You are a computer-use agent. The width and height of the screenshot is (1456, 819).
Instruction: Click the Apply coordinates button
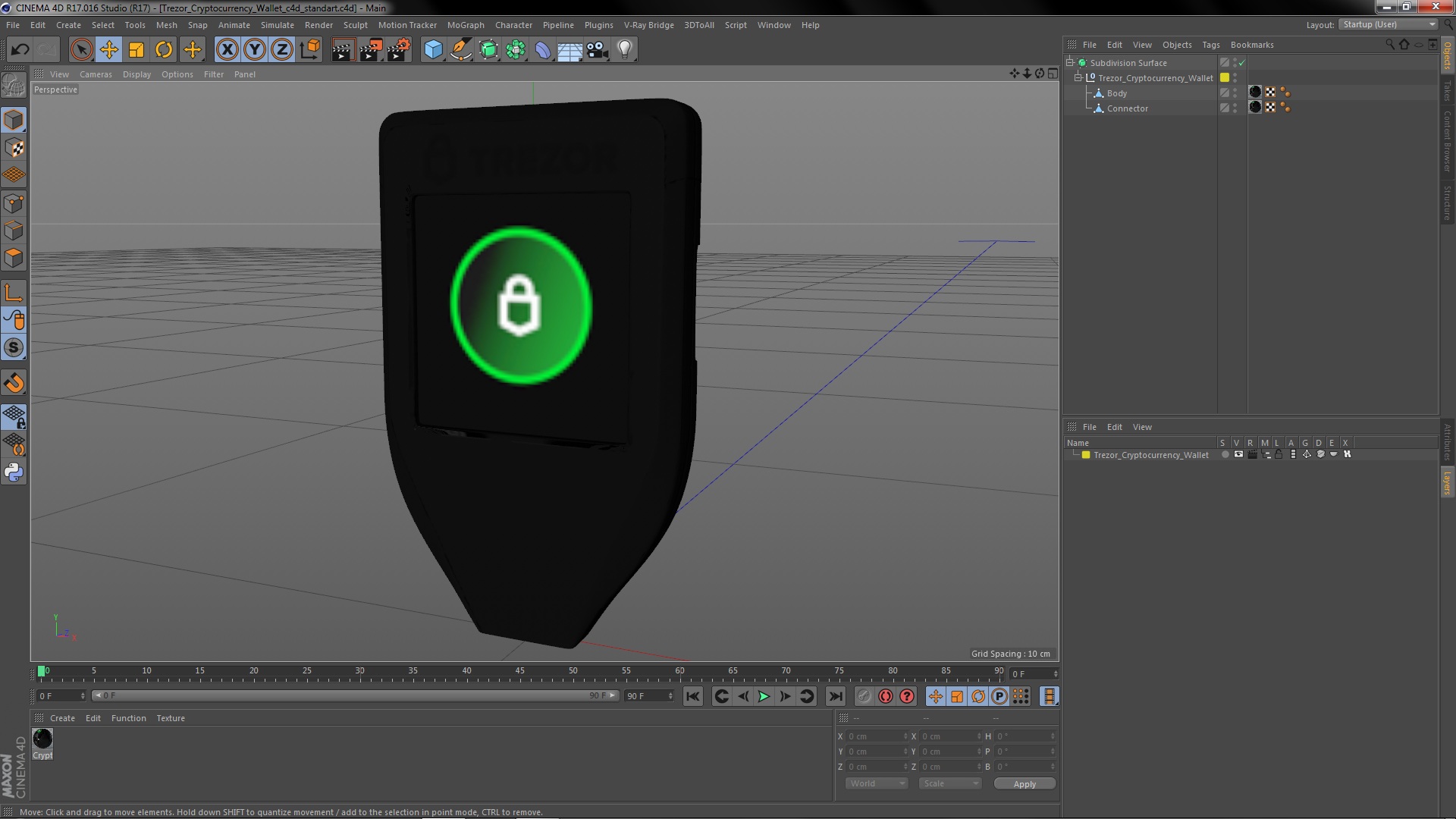tap(1025, 784)
